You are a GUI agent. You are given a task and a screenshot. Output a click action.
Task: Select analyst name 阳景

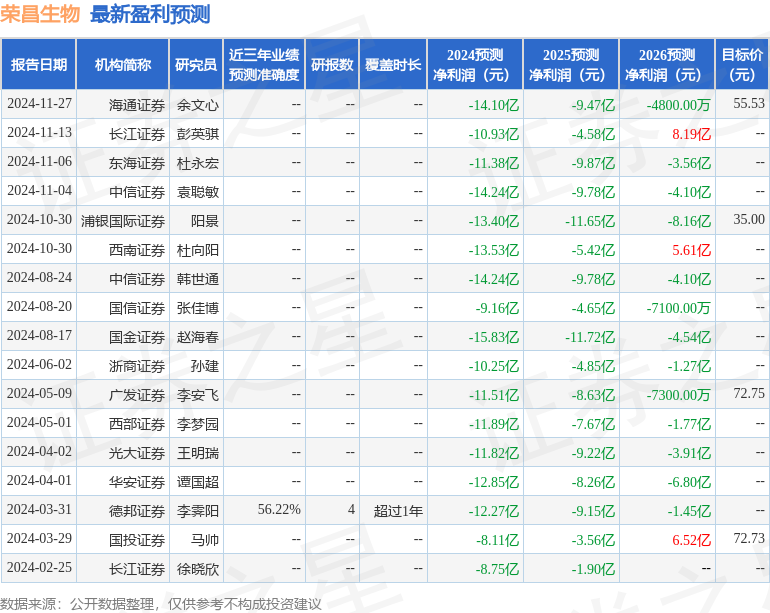[205, 221]
